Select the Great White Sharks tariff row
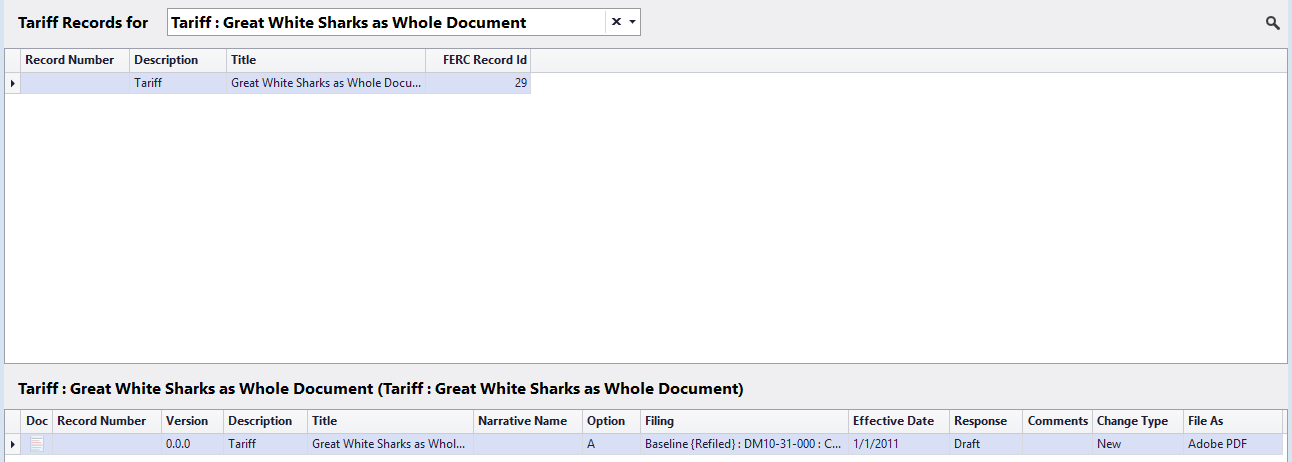 (x=276, y=84)
